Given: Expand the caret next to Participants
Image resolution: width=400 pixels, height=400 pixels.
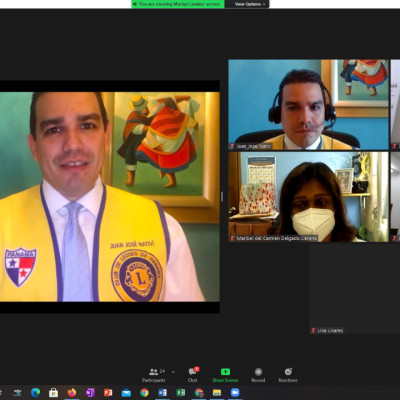Looking at the screenshot, I should pyautogui.click(x=173, y=372).
